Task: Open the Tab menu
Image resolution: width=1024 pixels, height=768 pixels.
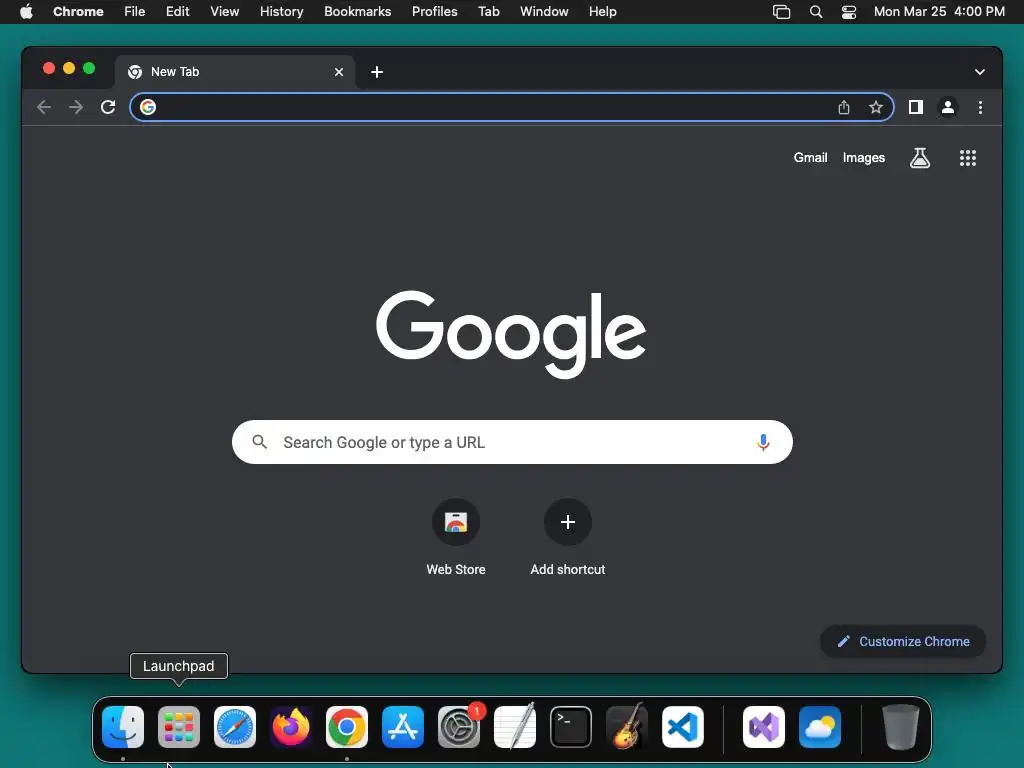Action: (488, 12)
